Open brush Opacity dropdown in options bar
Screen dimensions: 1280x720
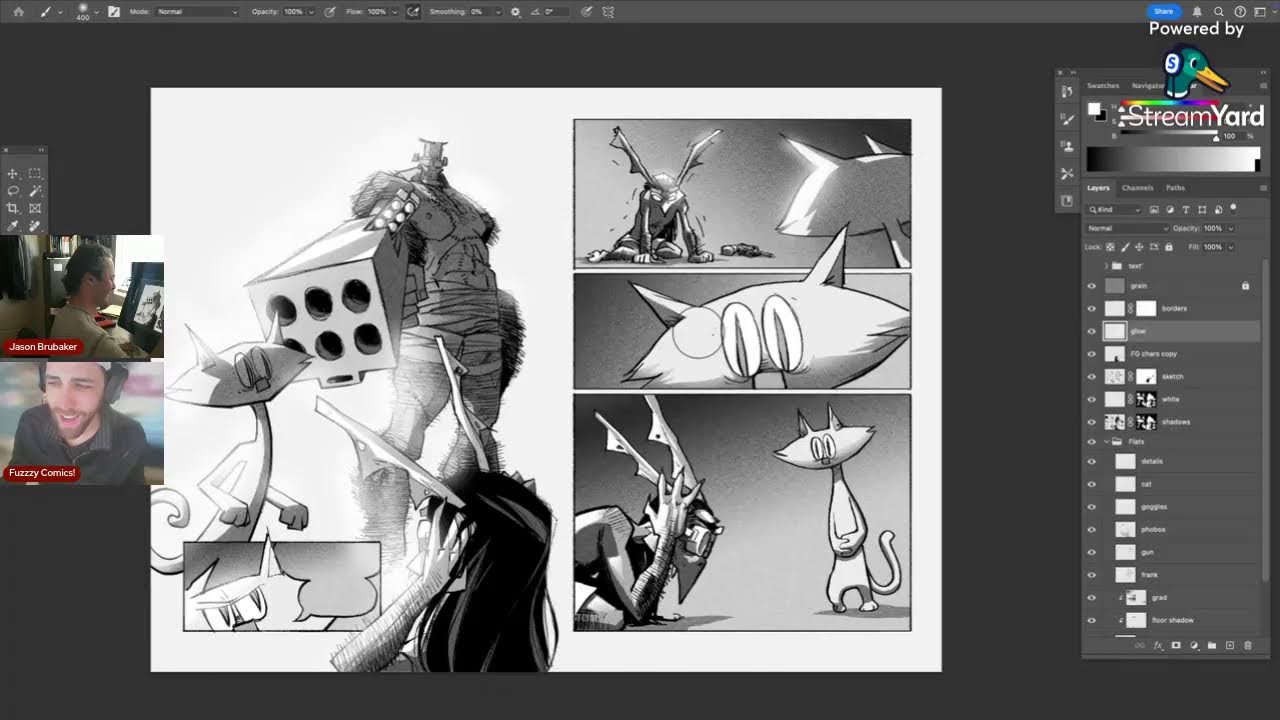tap(311, 12)
